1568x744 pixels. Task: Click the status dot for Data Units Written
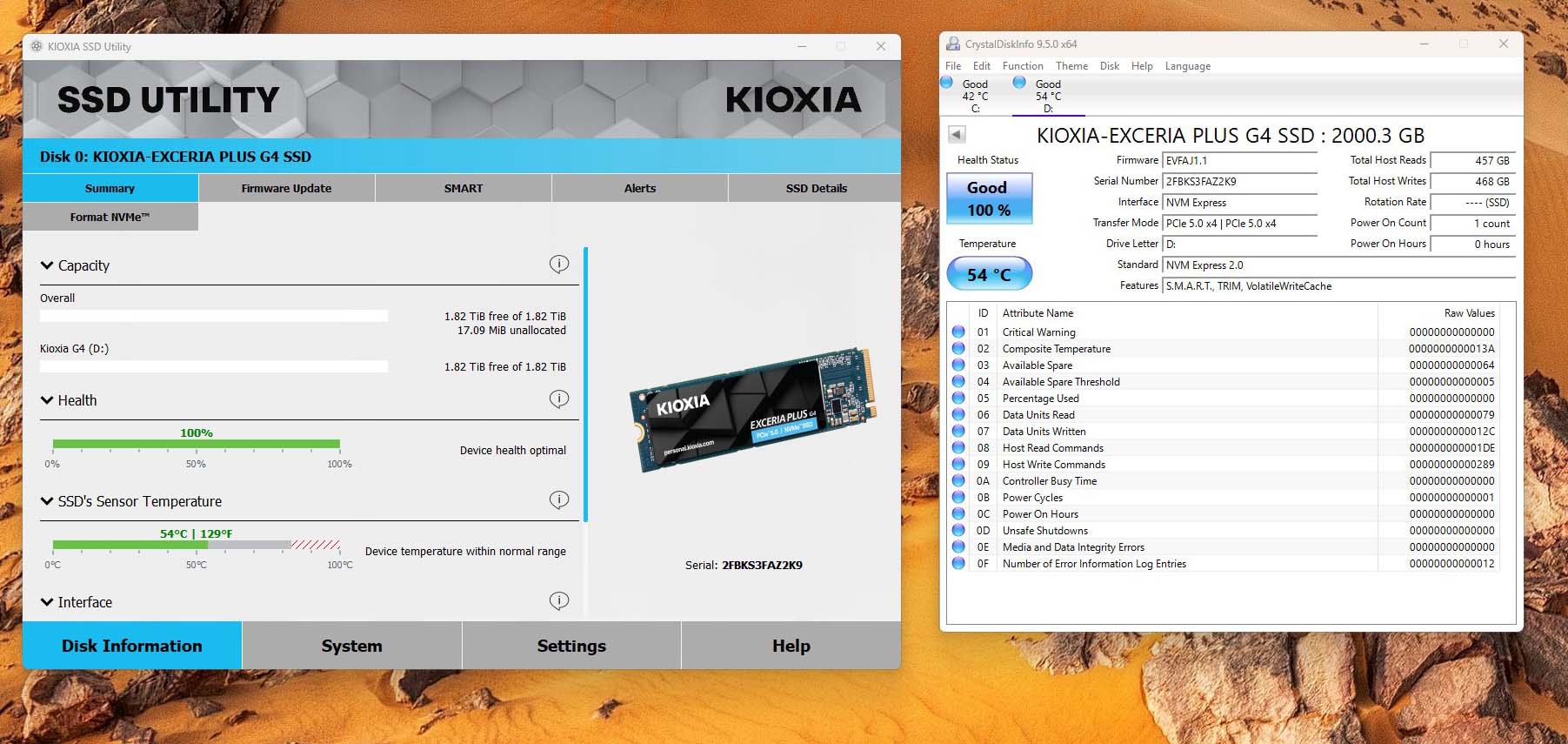point(958,431)
